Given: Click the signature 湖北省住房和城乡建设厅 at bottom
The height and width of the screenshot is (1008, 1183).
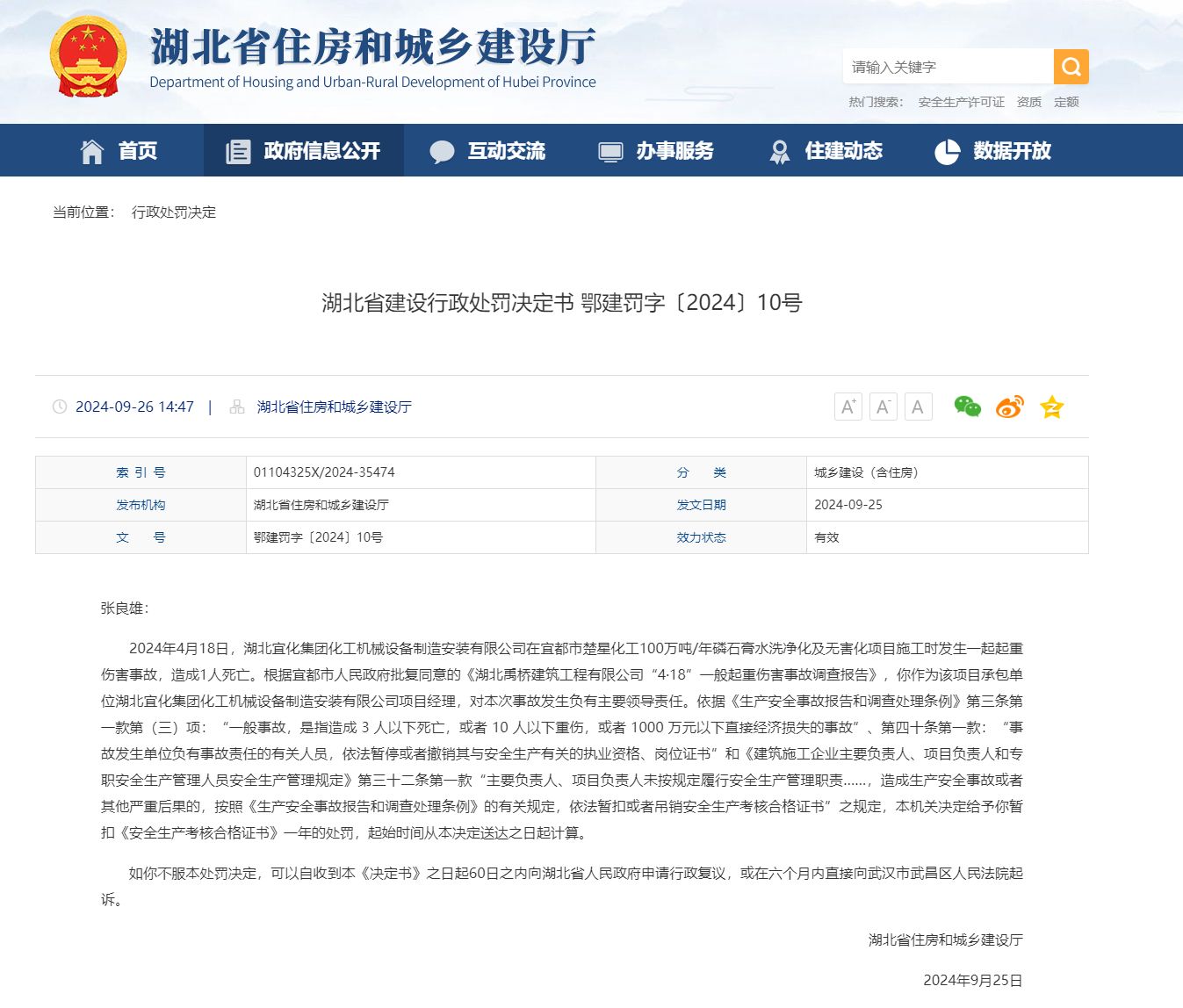Looking at the screenshot, I should tap(946, 940).
